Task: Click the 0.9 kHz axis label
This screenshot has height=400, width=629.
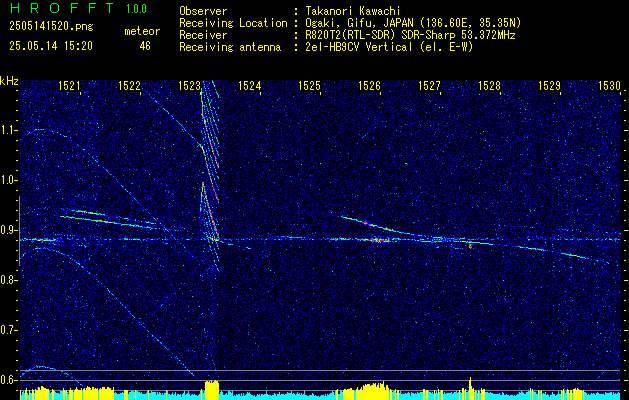Action: click(x=8, y=230)
